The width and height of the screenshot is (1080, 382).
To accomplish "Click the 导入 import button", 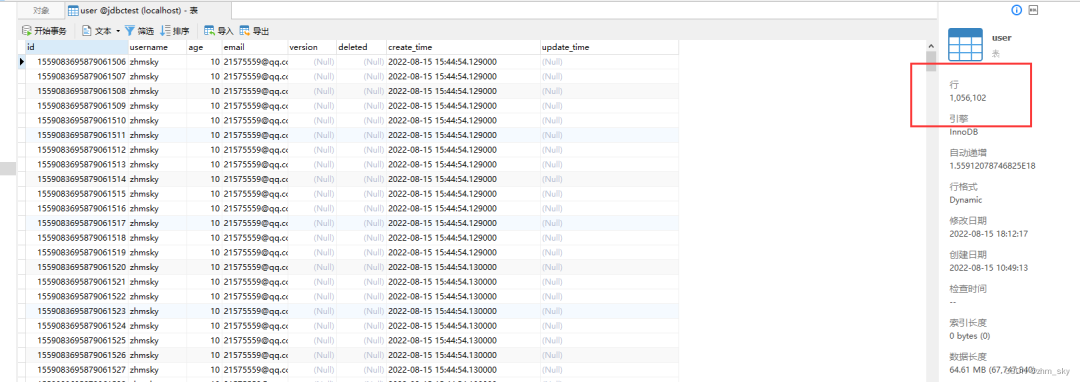I will tap(219, 31).
